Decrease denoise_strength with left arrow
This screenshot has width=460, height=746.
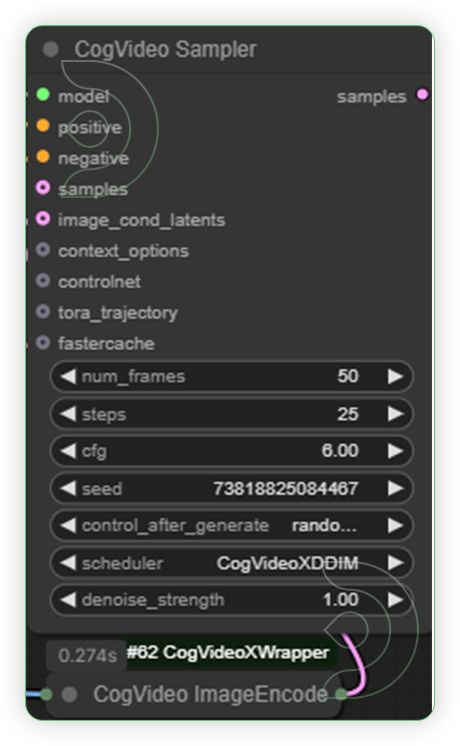(68, 600)
